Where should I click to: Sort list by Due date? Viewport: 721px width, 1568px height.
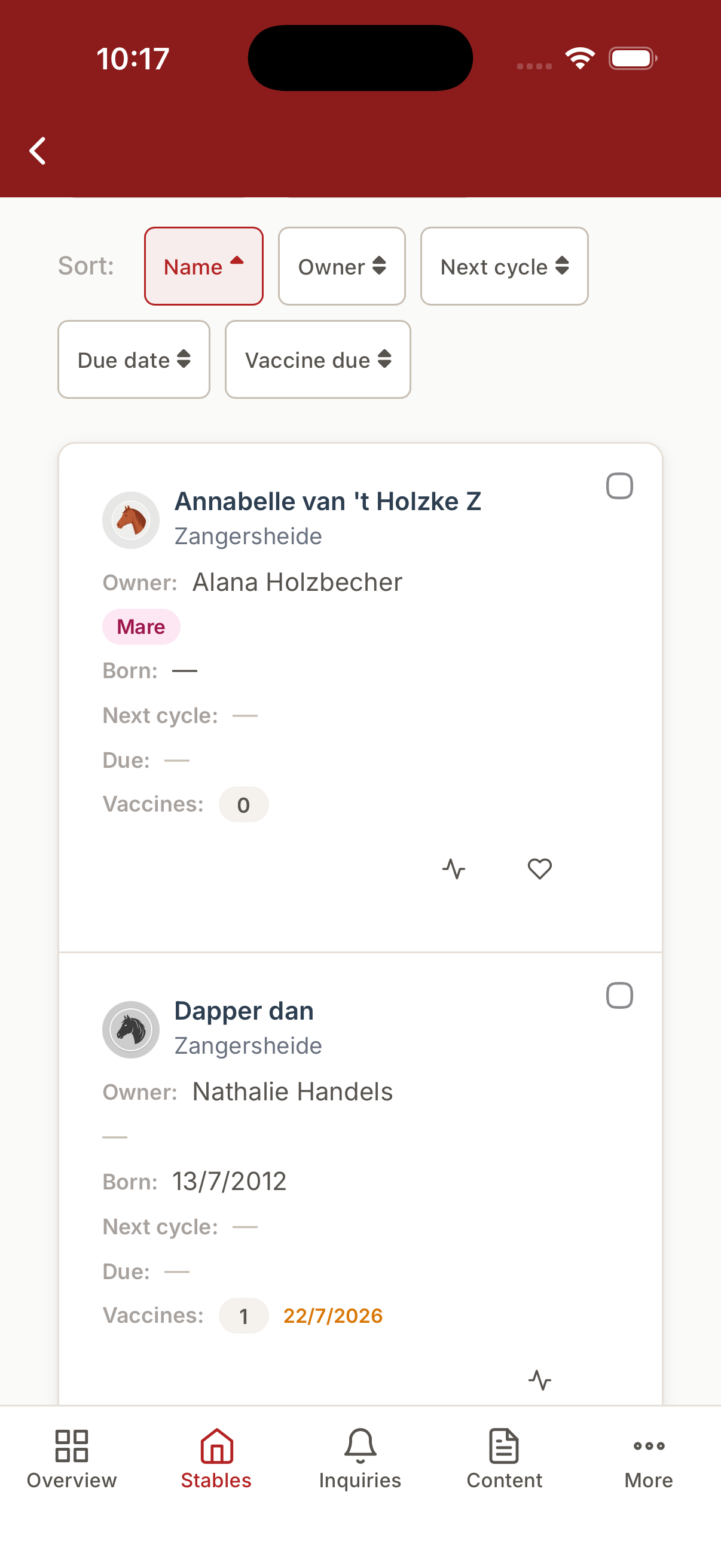click(134, 359)
